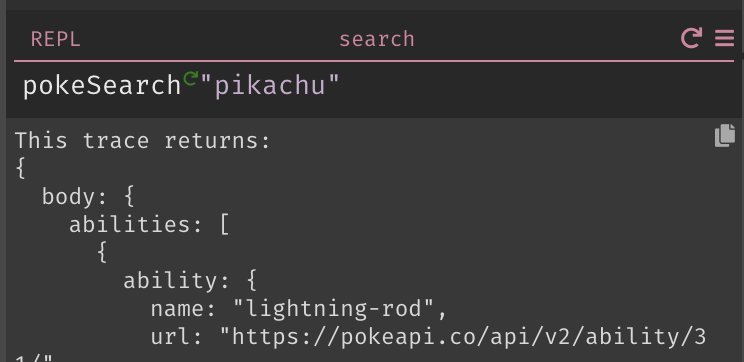Click the replay handler refresh icon

[x=691, y=38]
